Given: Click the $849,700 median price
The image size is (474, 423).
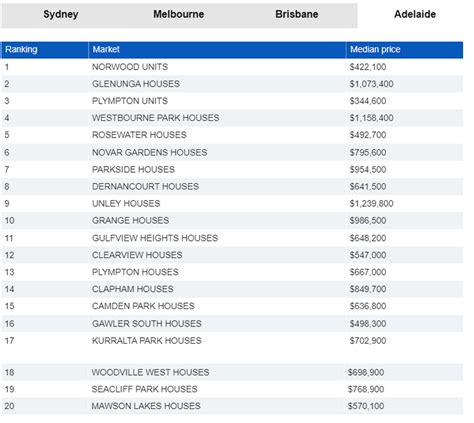Looking at the screenshot, I should [368, 289].
